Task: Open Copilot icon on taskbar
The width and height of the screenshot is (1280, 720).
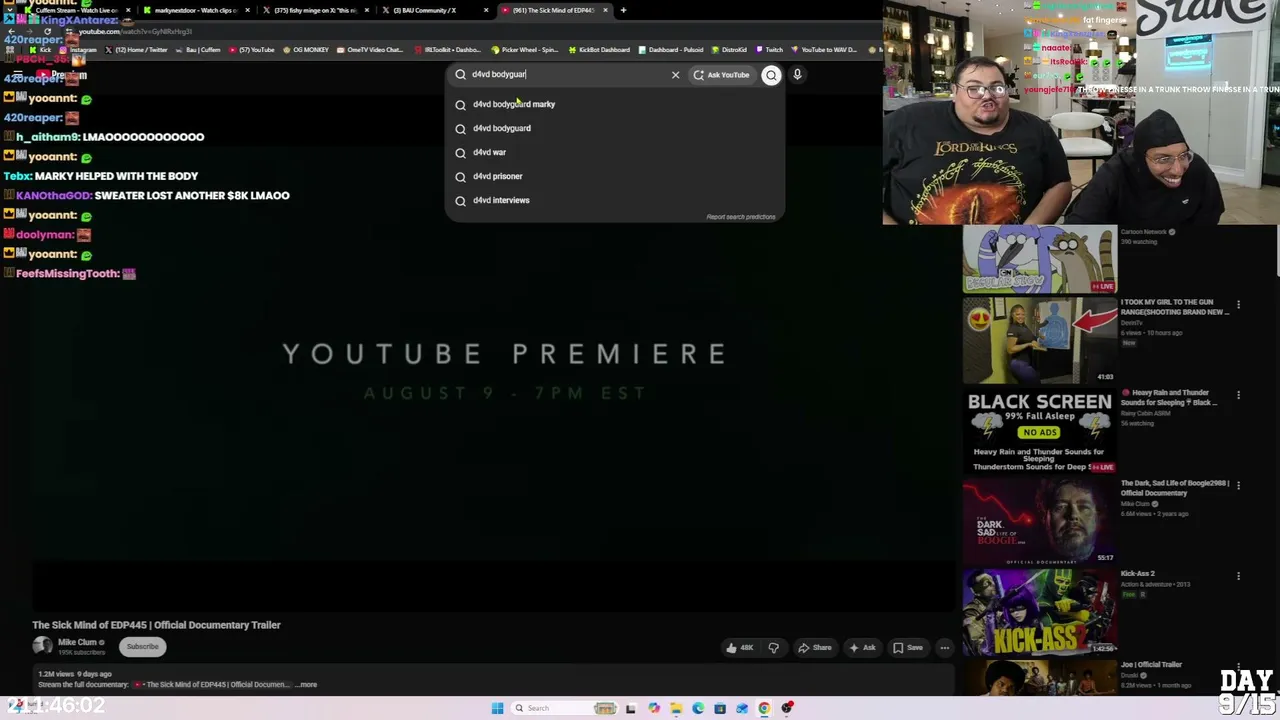Action: pyautogui.click(x=654, y=708)
